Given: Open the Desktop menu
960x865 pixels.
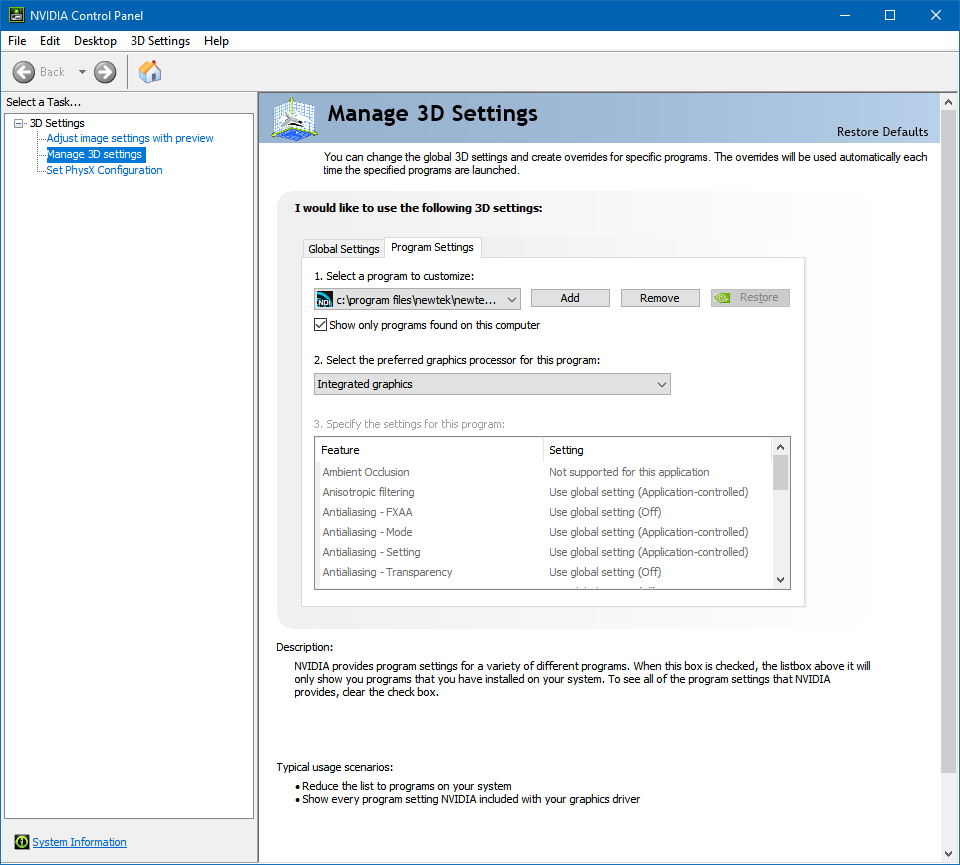Looking at the screenshot, I should 95,41.
